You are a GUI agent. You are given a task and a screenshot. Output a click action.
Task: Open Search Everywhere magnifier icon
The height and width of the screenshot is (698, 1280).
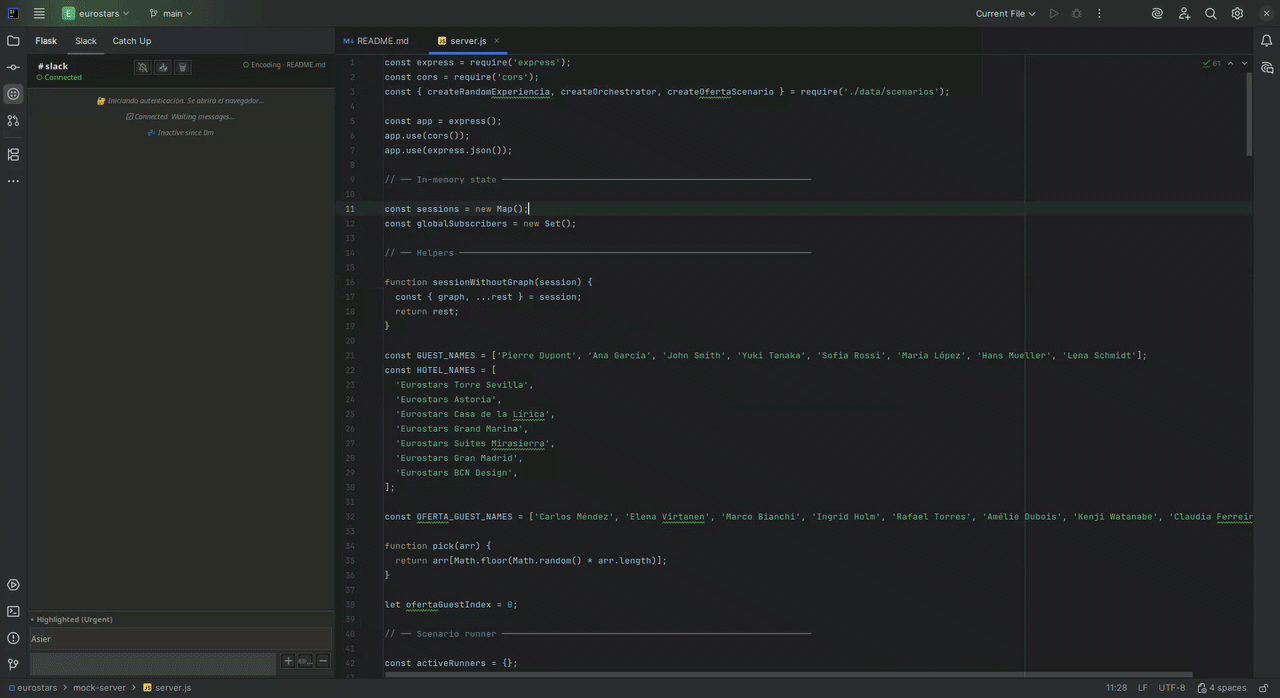(x=1211, y=14)
